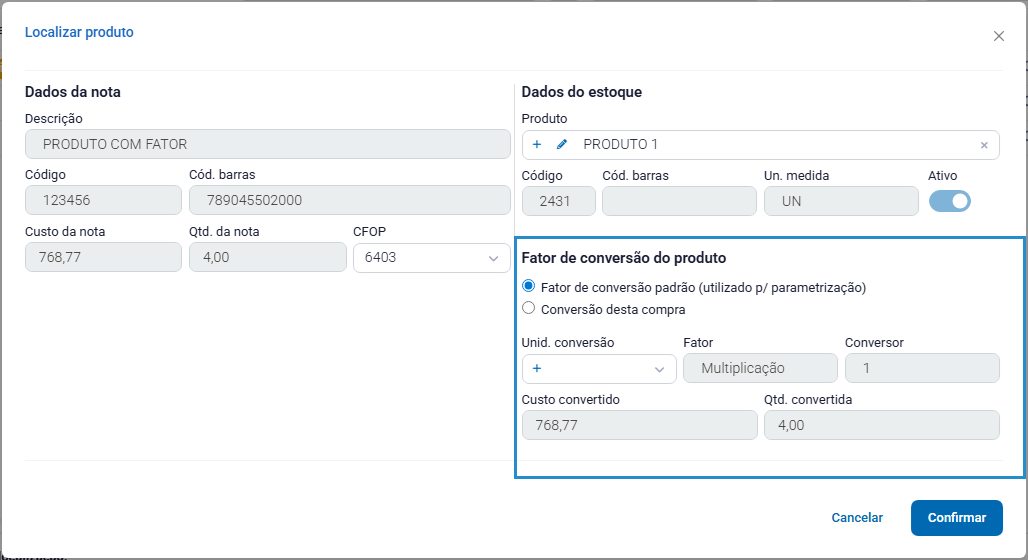1028x560 pixels.
Task: Toggle the Ativo switch
Action: click(x=949, y=201)
